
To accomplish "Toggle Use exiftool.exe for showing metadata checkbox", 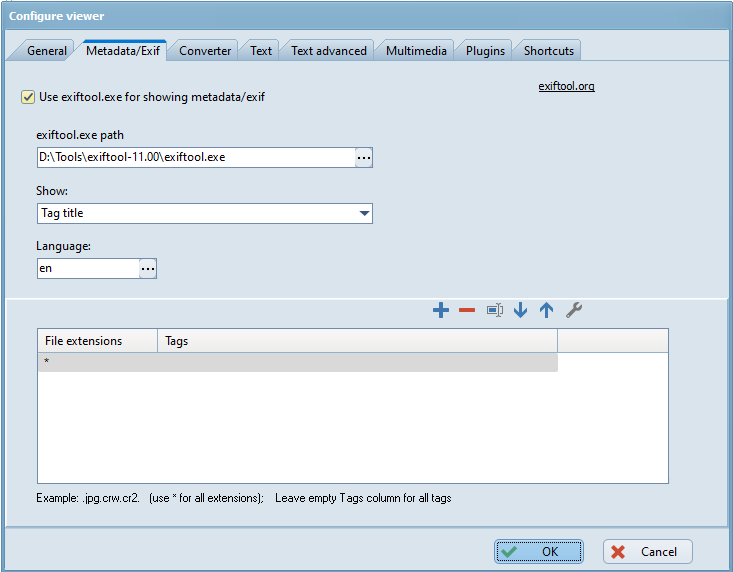I will [28, 97].
